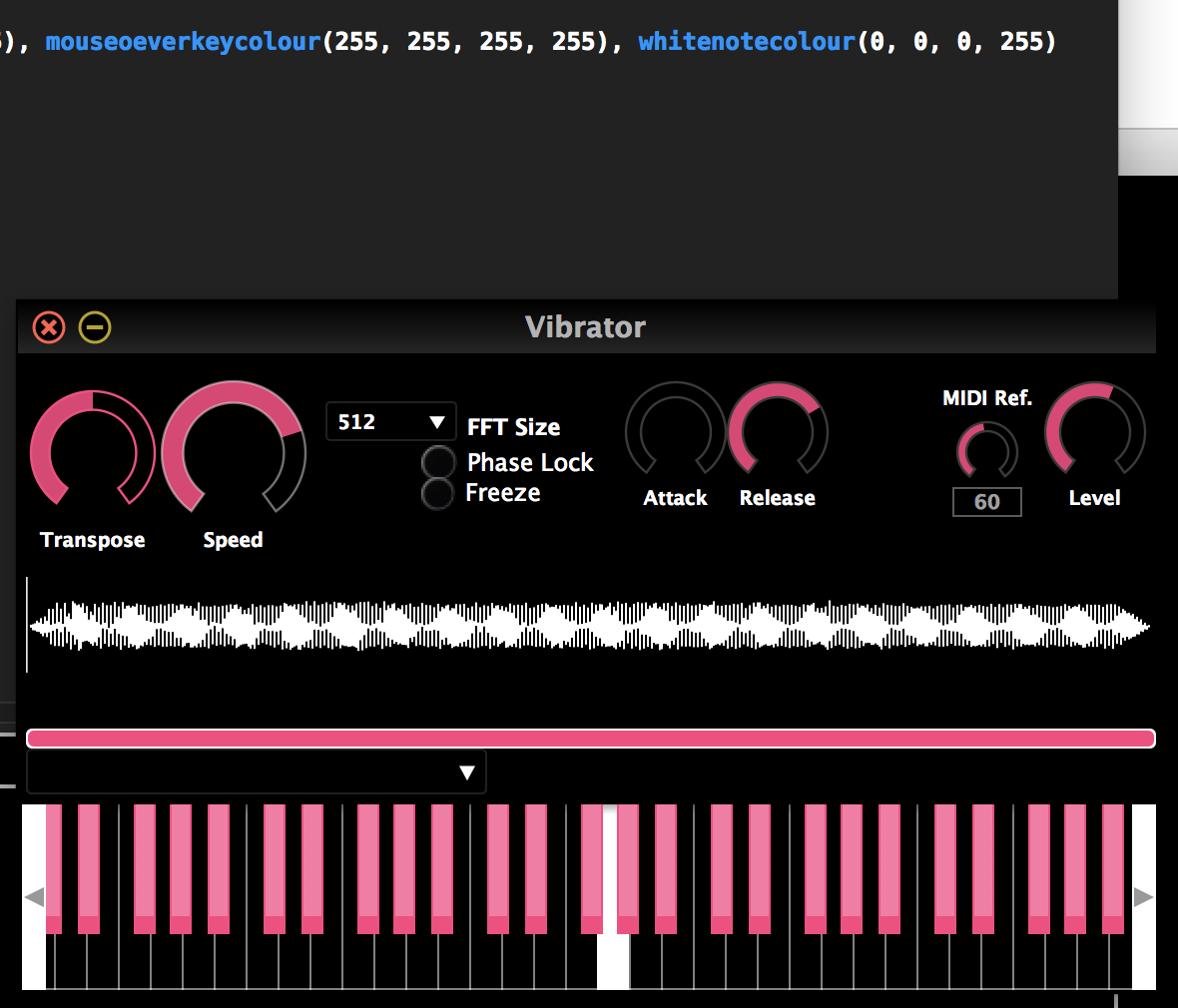
Task: Toggle the Freeze button
Action: coord(437,493)
